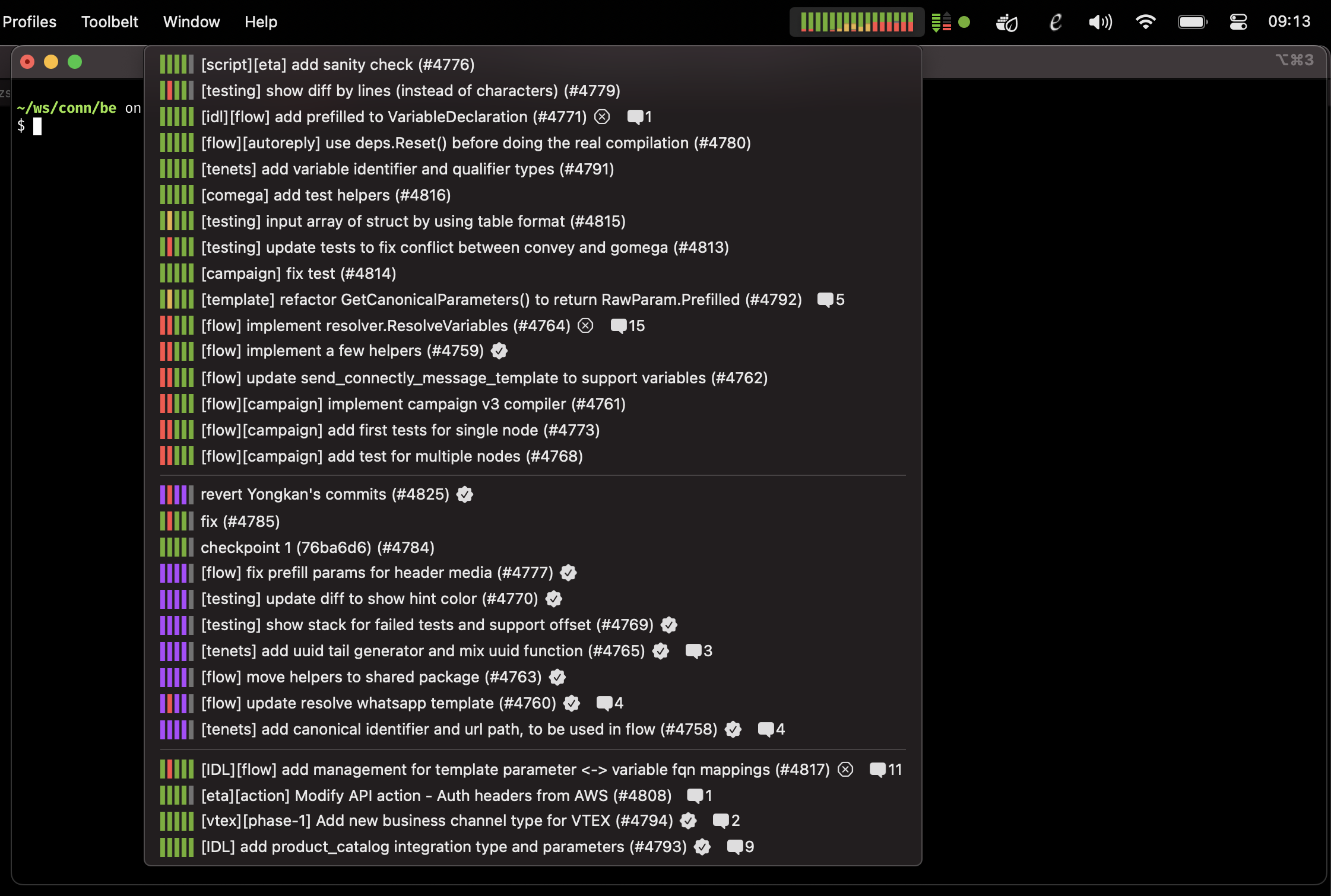
Task: Open the volume control in menu bar
Action: click(x=1100, y=23)
